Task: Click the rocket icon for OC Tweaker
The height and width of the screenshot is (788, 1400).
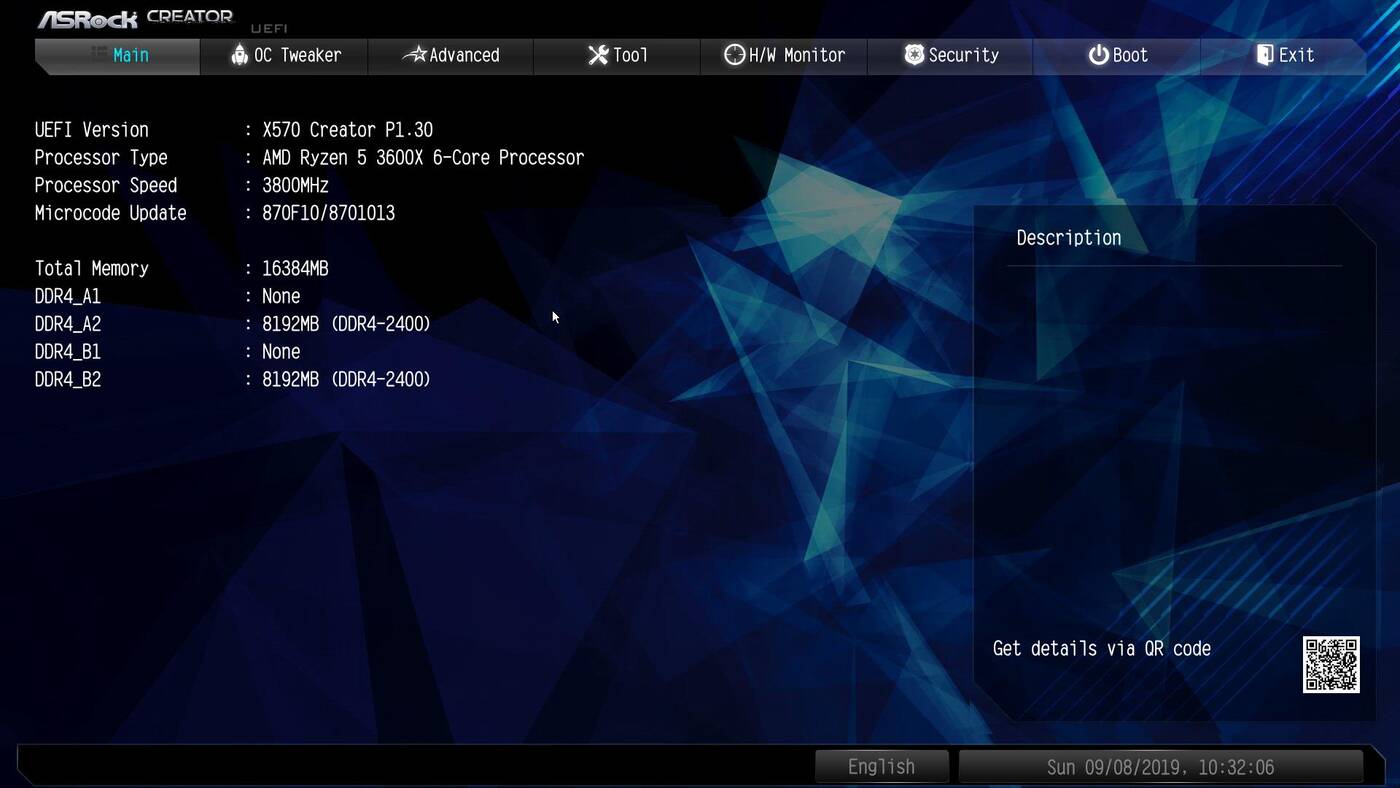Action: pos(239,55)
